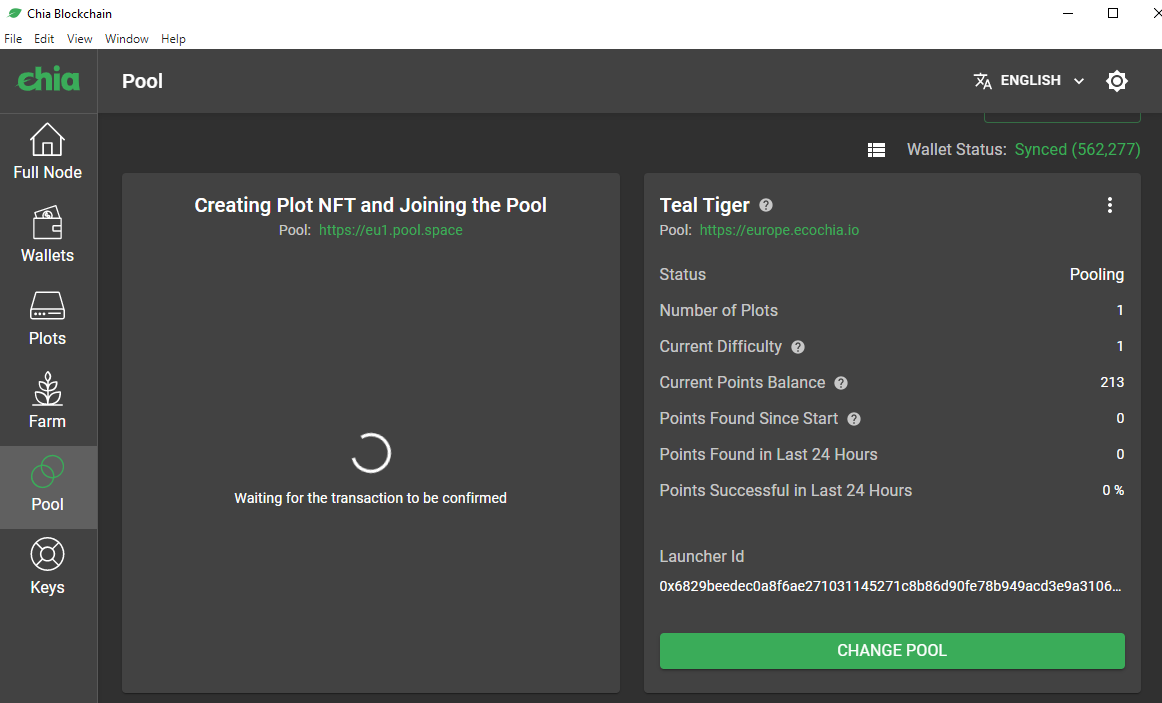Switch to list view icon
This screenshot has width=1162, height=703.
(x=876, y=150)
